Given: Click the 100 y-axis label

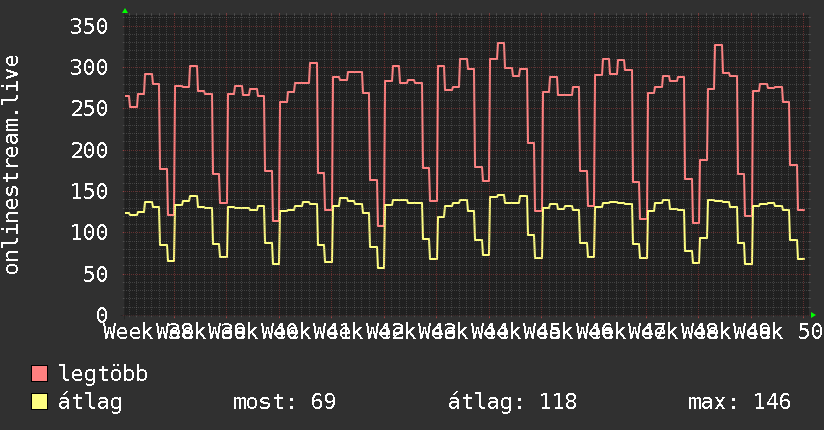Looking at the screenshot, I should 89,232.
